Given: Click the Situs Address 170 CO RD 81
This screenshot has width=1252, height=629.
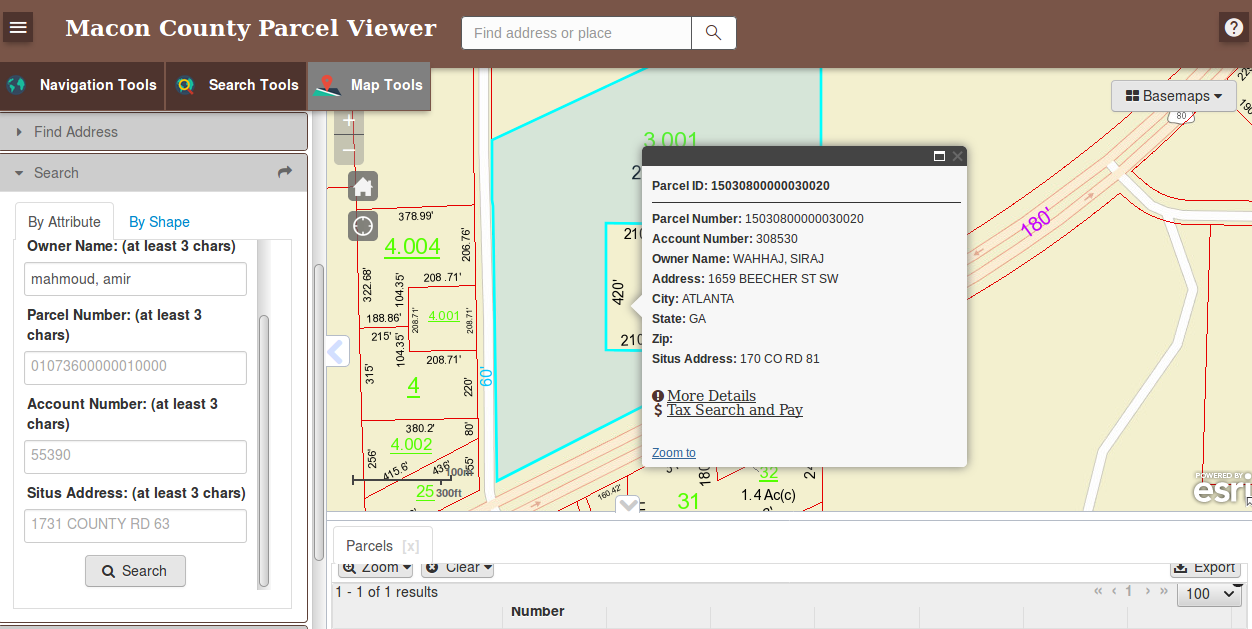Looking at the screenshot, I should point(780,359).
